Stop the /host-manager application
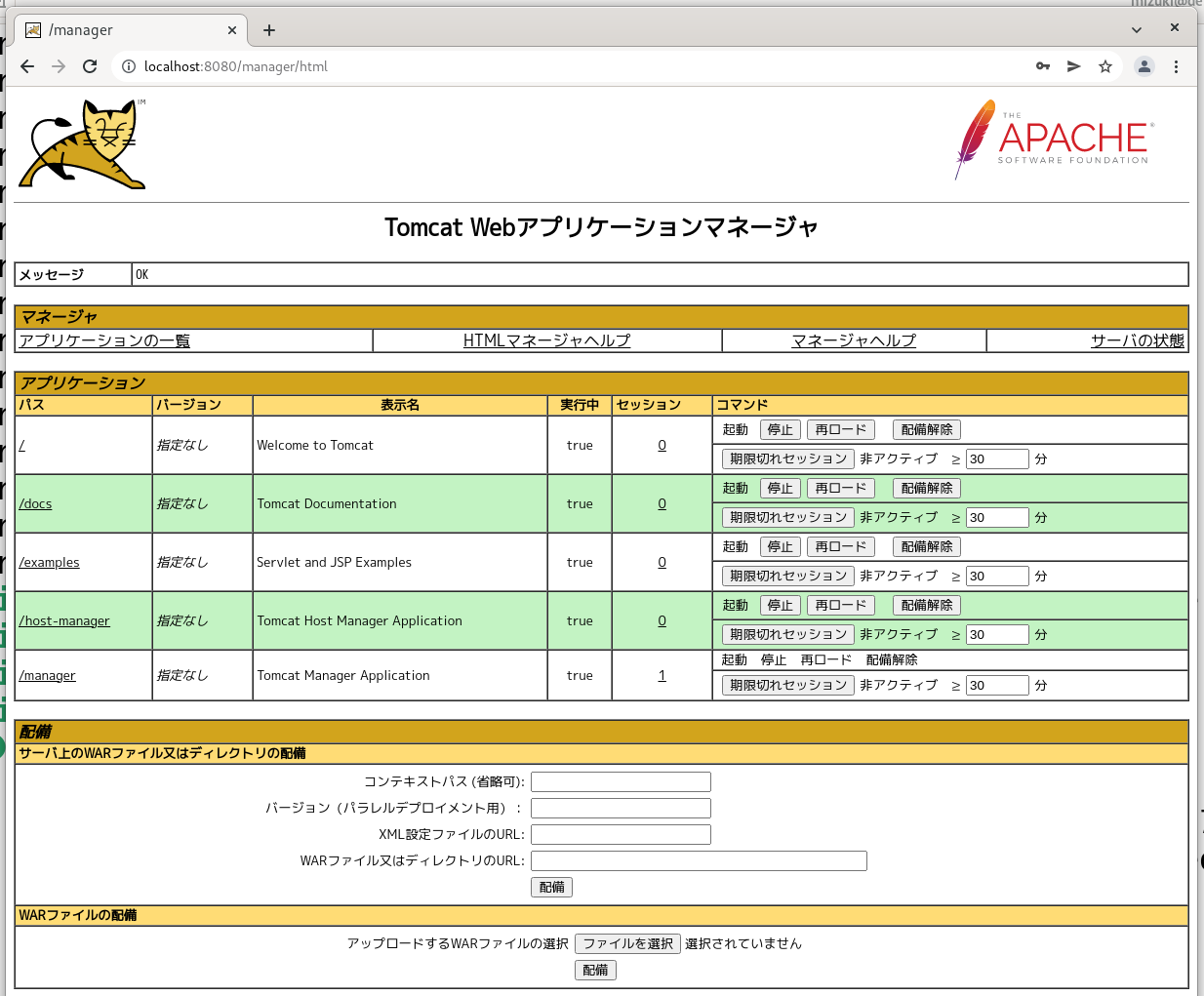The width and height of the screenshot is (1204, 996). tap(781, 606)
